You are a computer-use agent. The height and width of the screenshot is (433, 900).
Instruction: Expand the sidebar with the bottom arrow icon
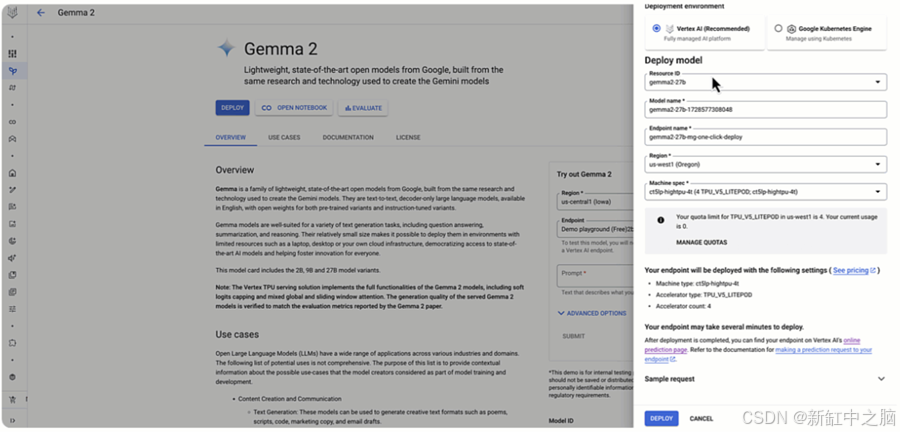13,421
